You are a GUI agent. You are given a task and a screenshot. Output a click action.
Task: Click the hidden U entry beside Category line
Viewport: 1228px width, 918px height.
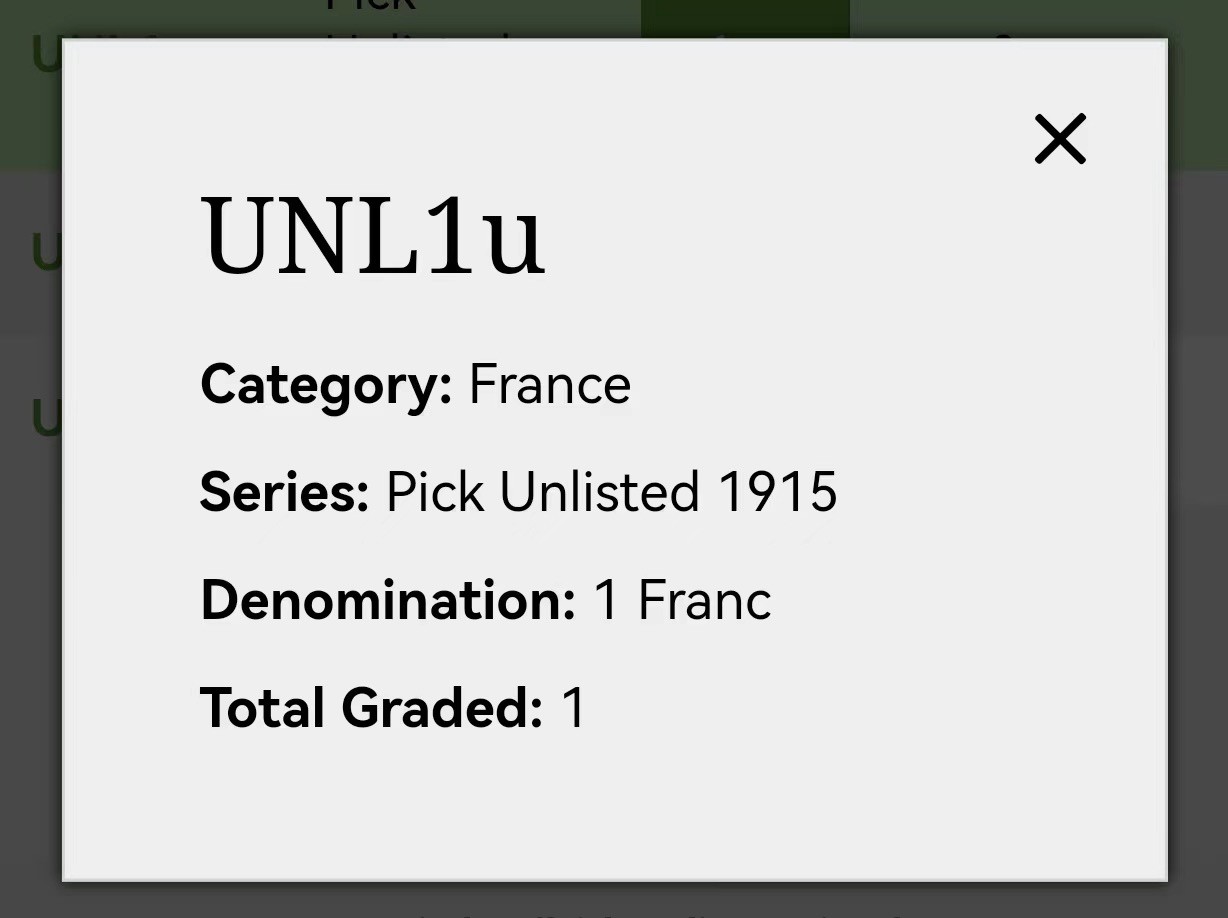(47, 418)
